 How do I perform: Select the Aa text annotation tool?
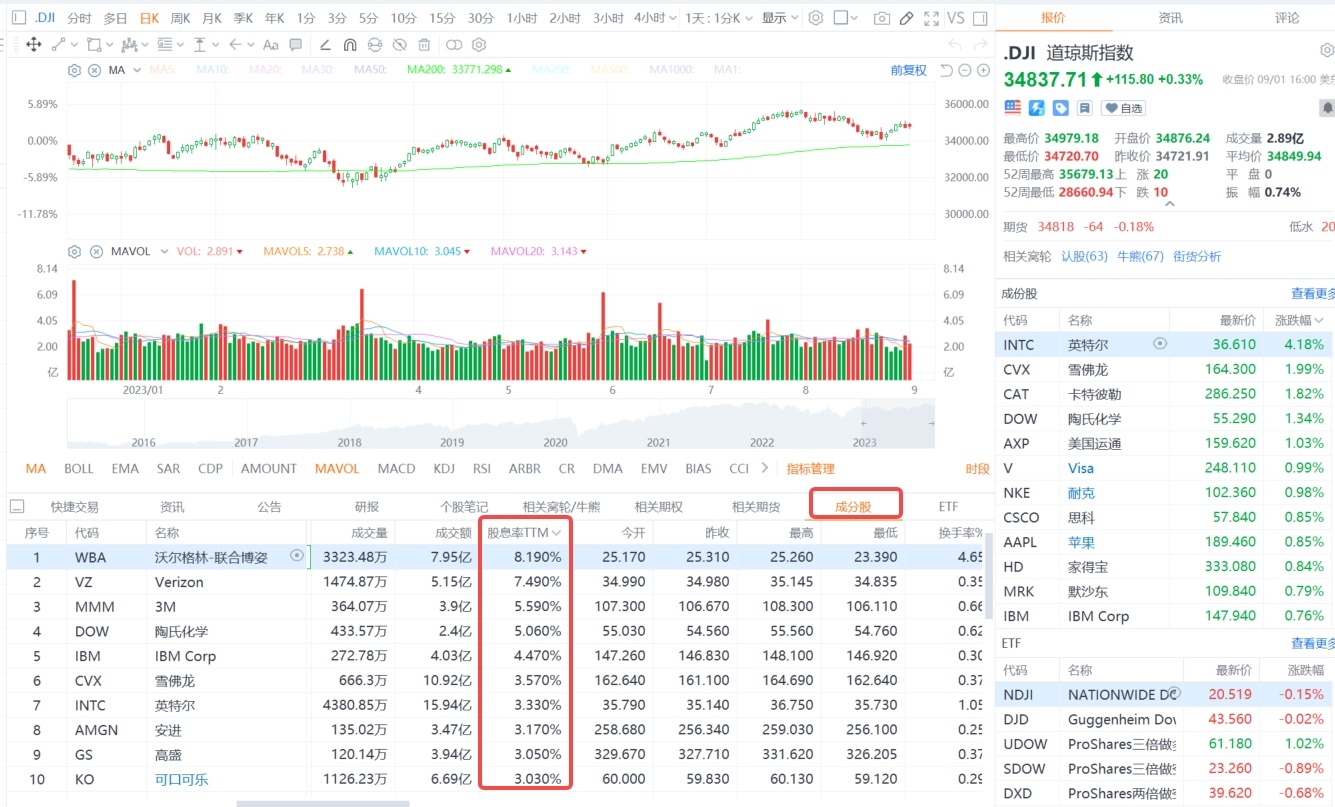point(270,45)
